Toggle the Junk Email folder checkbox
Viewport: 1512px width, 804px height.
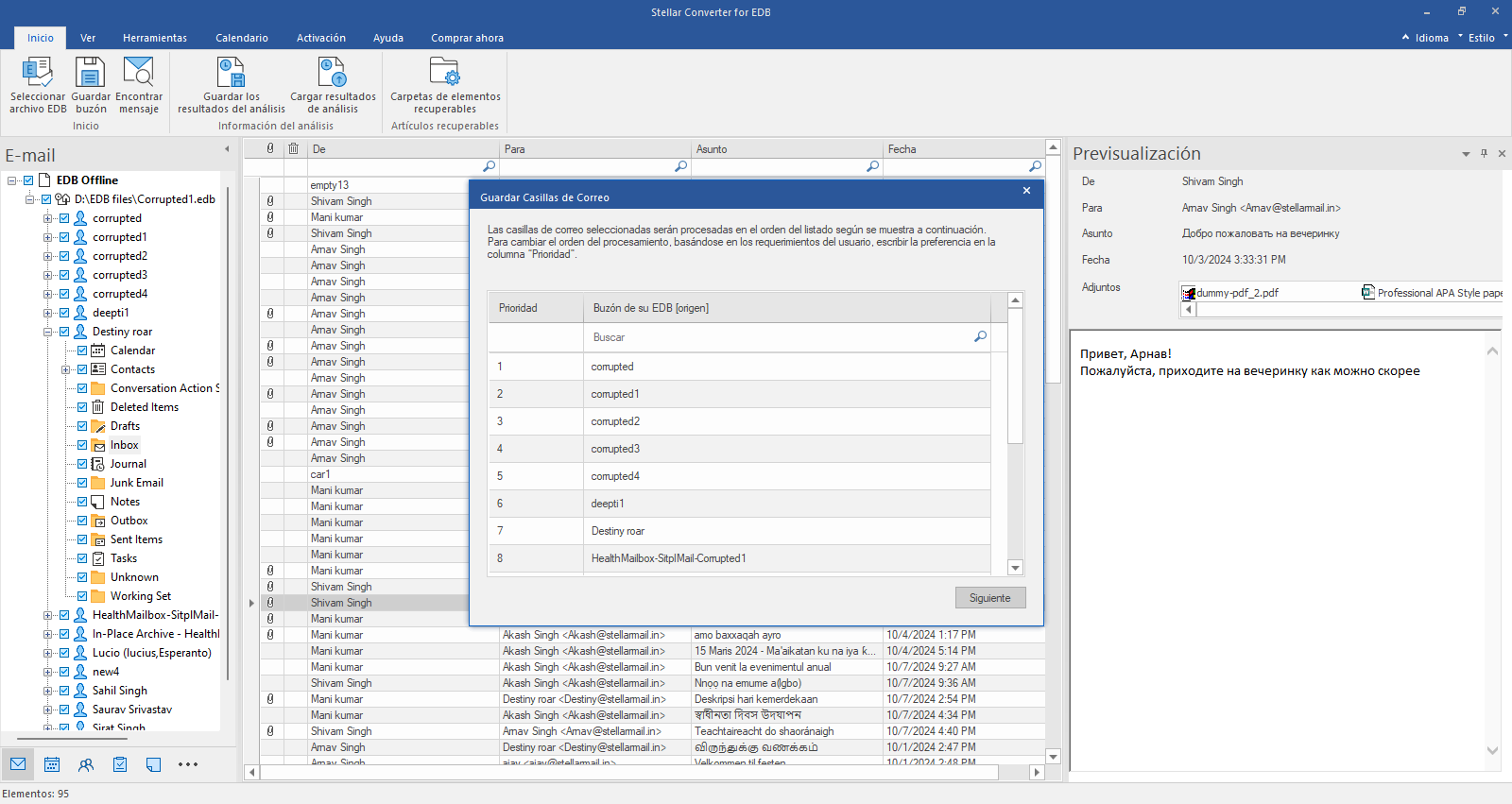coord(82,483)
